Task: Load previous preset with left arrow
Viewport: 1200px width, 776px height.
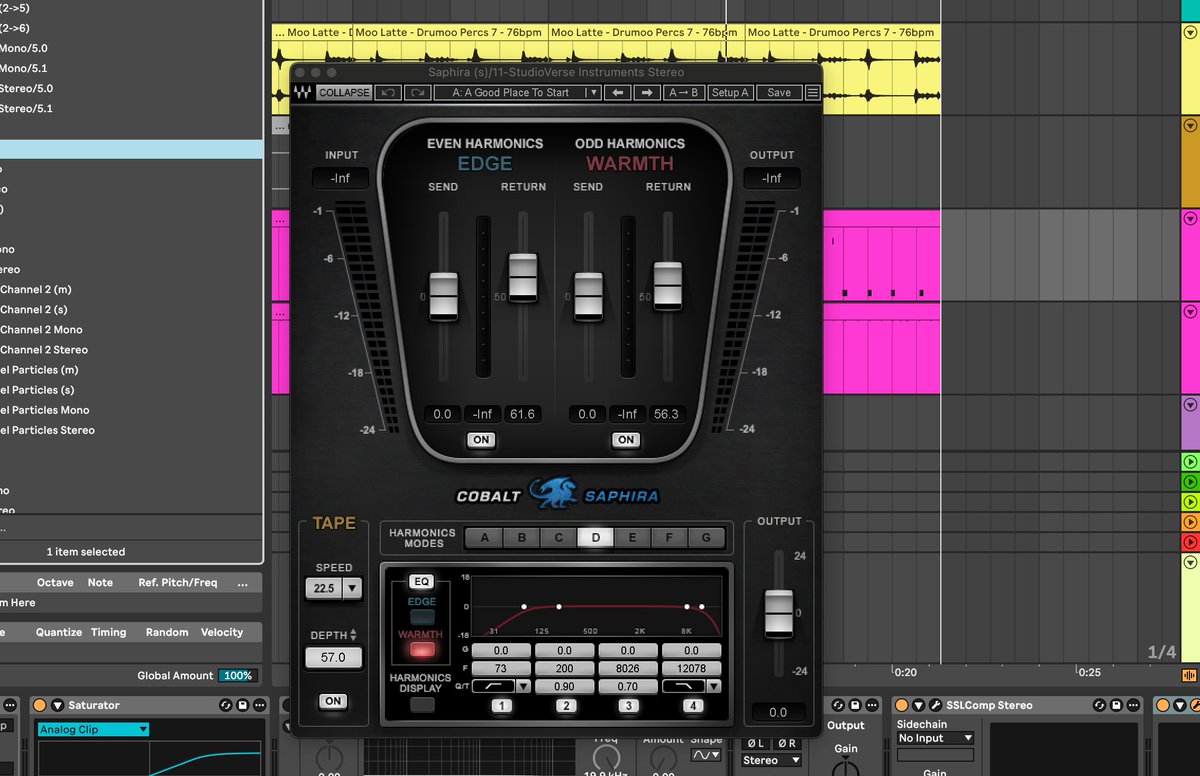Action: (619, 92)
